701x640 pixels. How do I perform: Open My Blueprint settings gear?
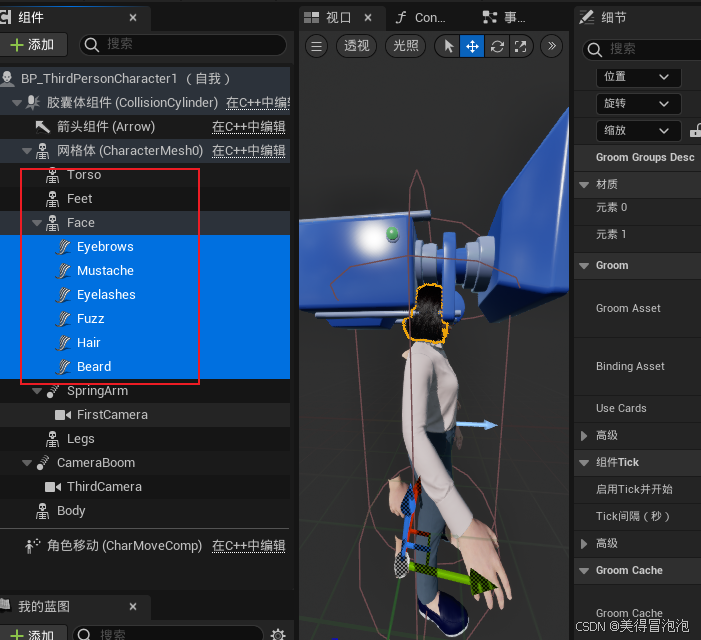(278, 634)
